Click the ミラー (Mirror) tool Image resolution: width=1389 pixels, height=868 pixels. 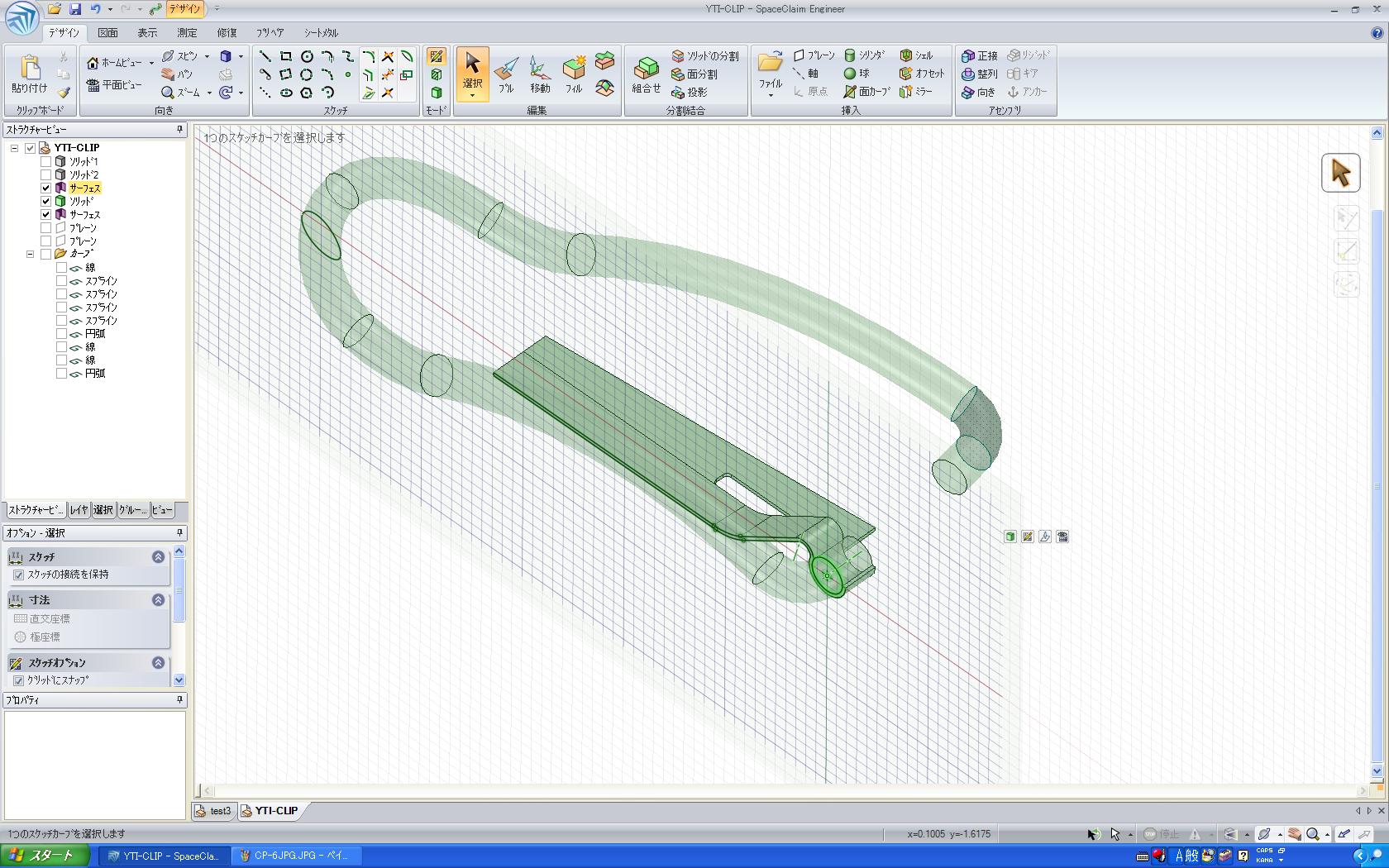coord(916,92)
